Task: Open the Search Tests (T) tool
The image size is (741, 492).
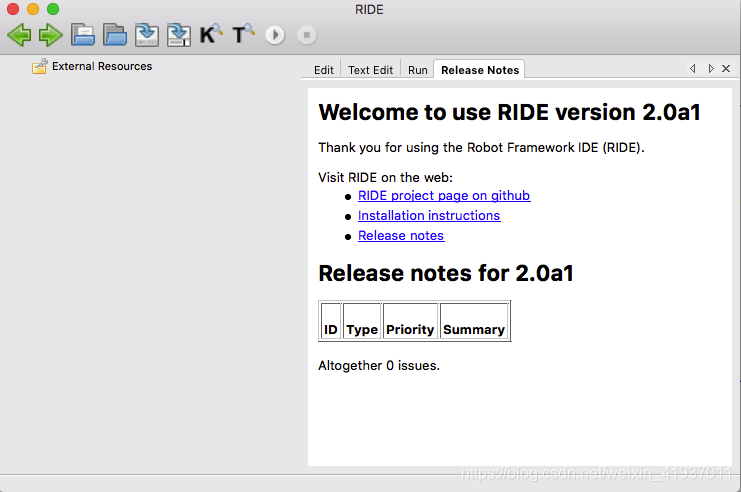Action: [x=243, y=35]
